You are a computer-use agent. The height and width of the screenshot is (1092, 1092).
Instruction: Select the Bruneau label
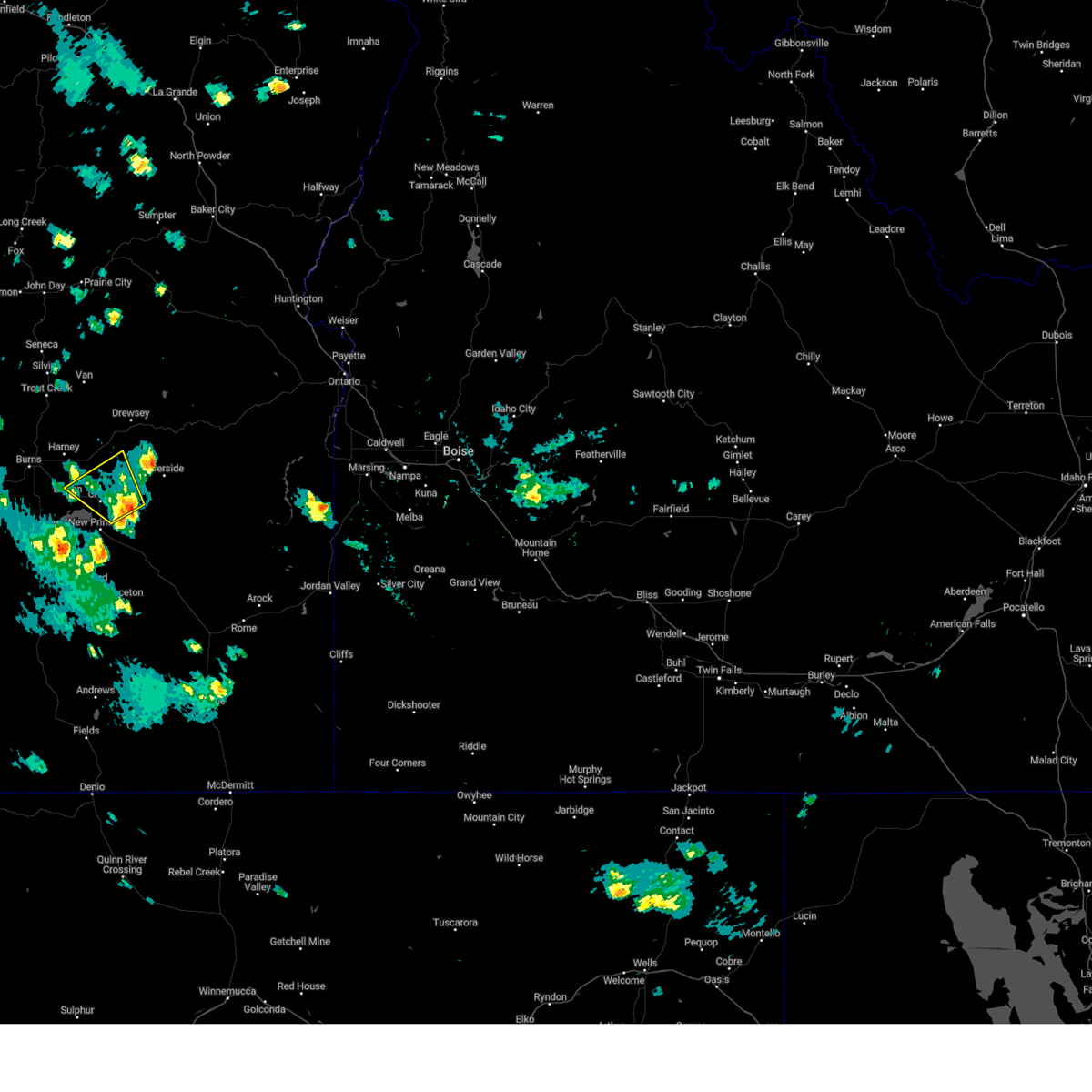[x=520, y=604]
